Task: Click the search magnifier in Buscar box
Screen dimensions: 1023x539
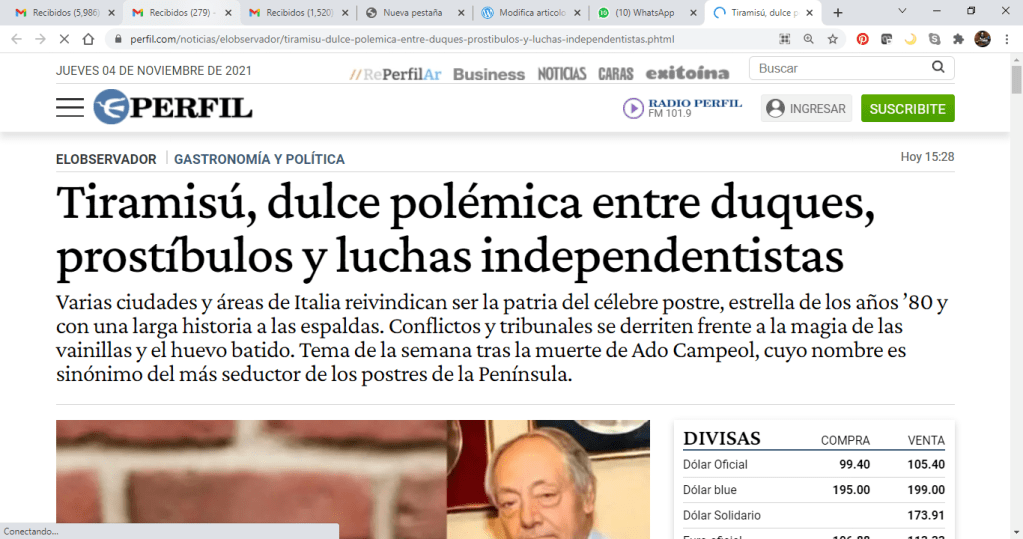Action: pyautogui.click(x=938, y=68)
